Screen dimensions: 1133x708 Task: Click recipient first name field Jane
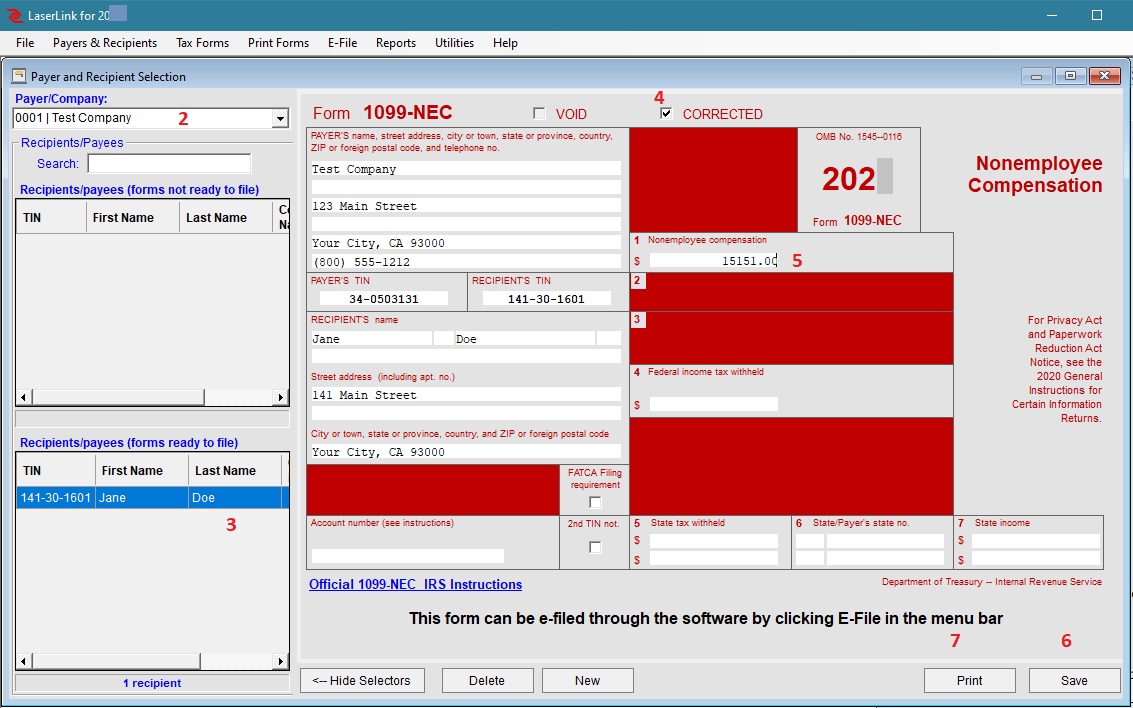tap(371, 338)
